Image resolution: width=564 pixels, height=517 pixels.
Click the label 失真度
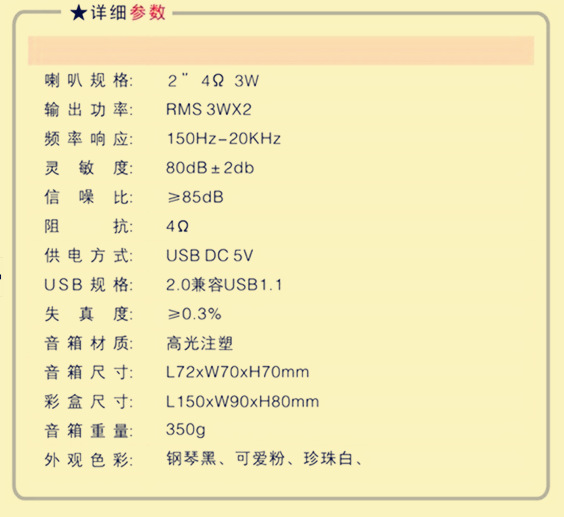point(88,314)
